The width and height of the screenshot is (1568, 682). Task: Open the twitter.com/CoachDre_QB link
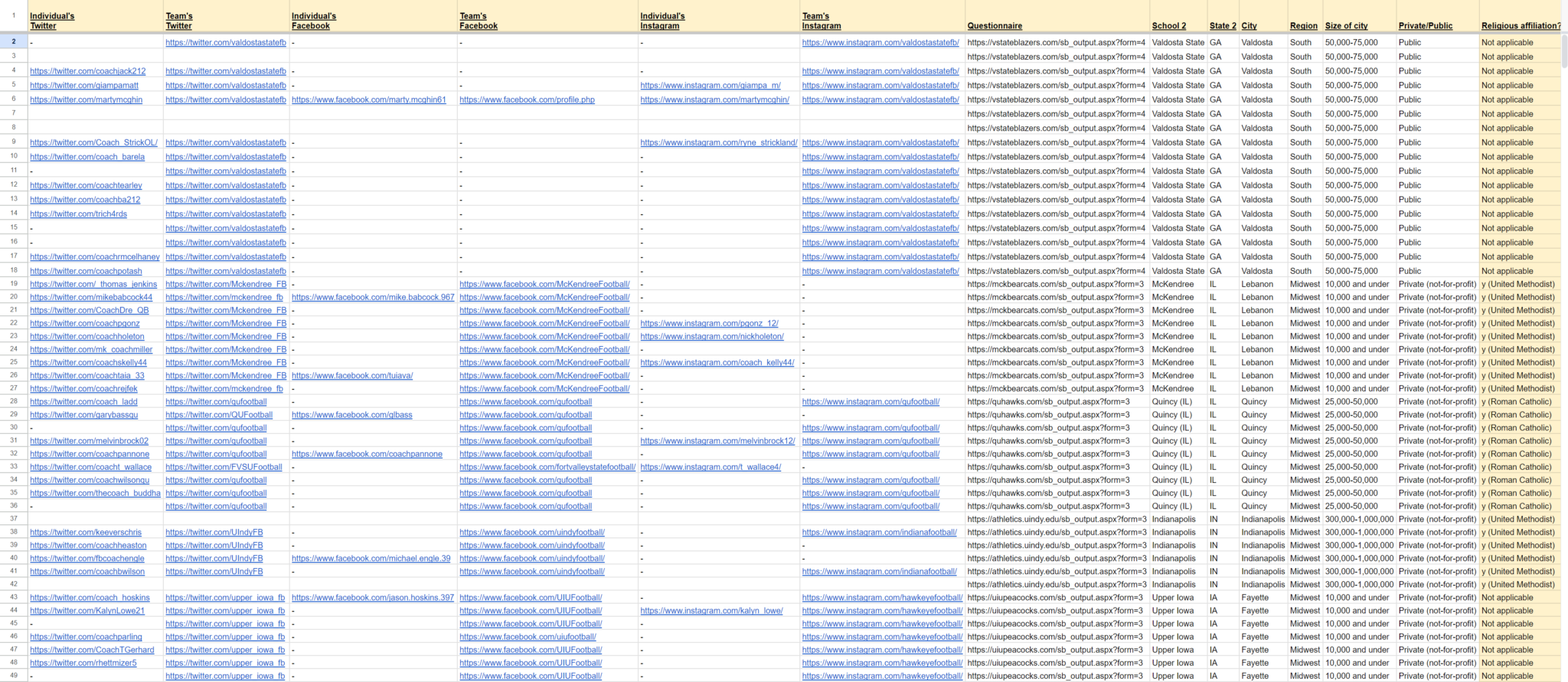(90, 310)
